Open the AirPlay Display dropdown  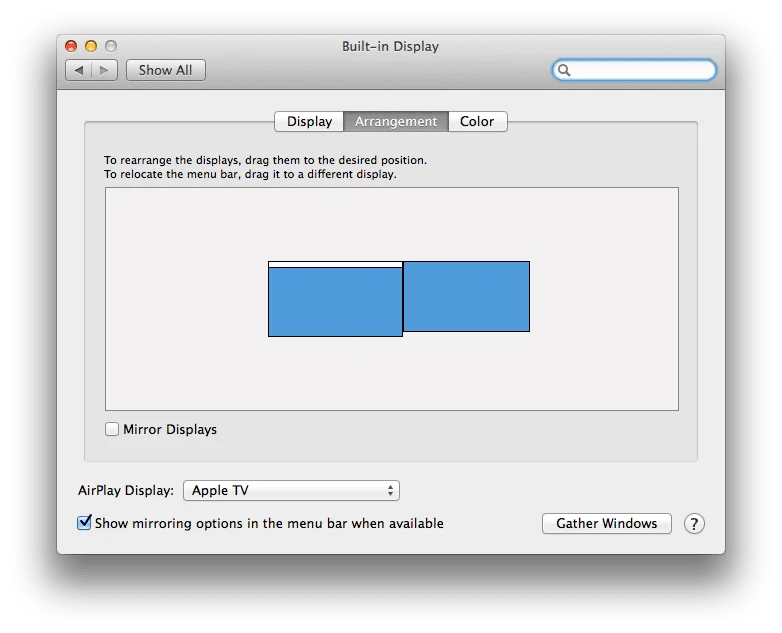[291, 490]
